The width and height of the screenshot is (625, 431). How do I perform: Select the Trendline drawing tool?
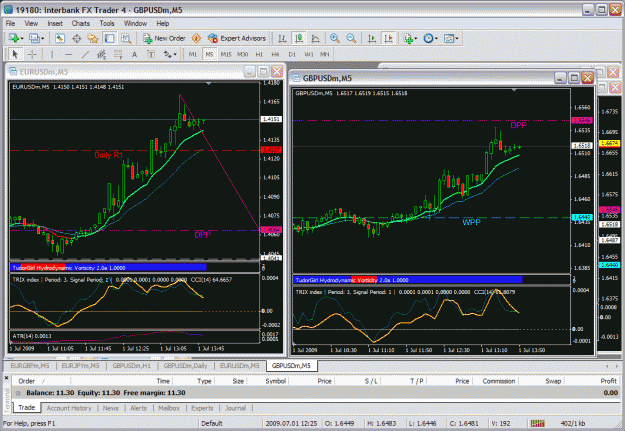85,54
